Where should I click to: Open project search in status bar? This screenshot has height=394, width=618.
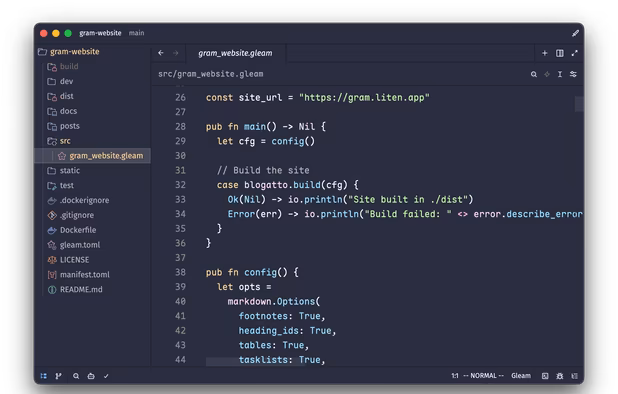[x=76, y=376]
